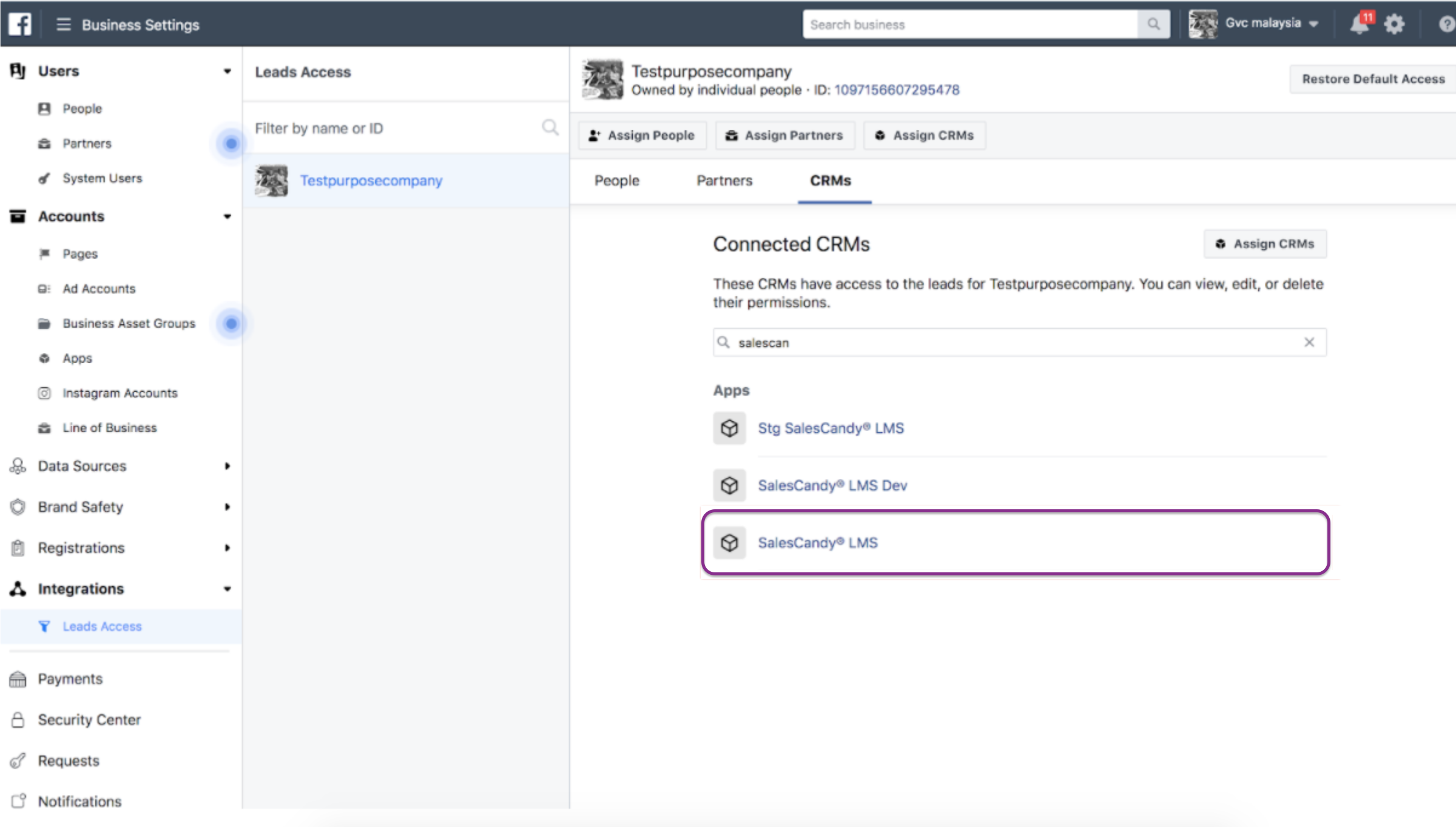Select Ad Accounts in the sidebar
This screenshot has height=827, width=1456.
pyautogui.click(x=45, y=288)
